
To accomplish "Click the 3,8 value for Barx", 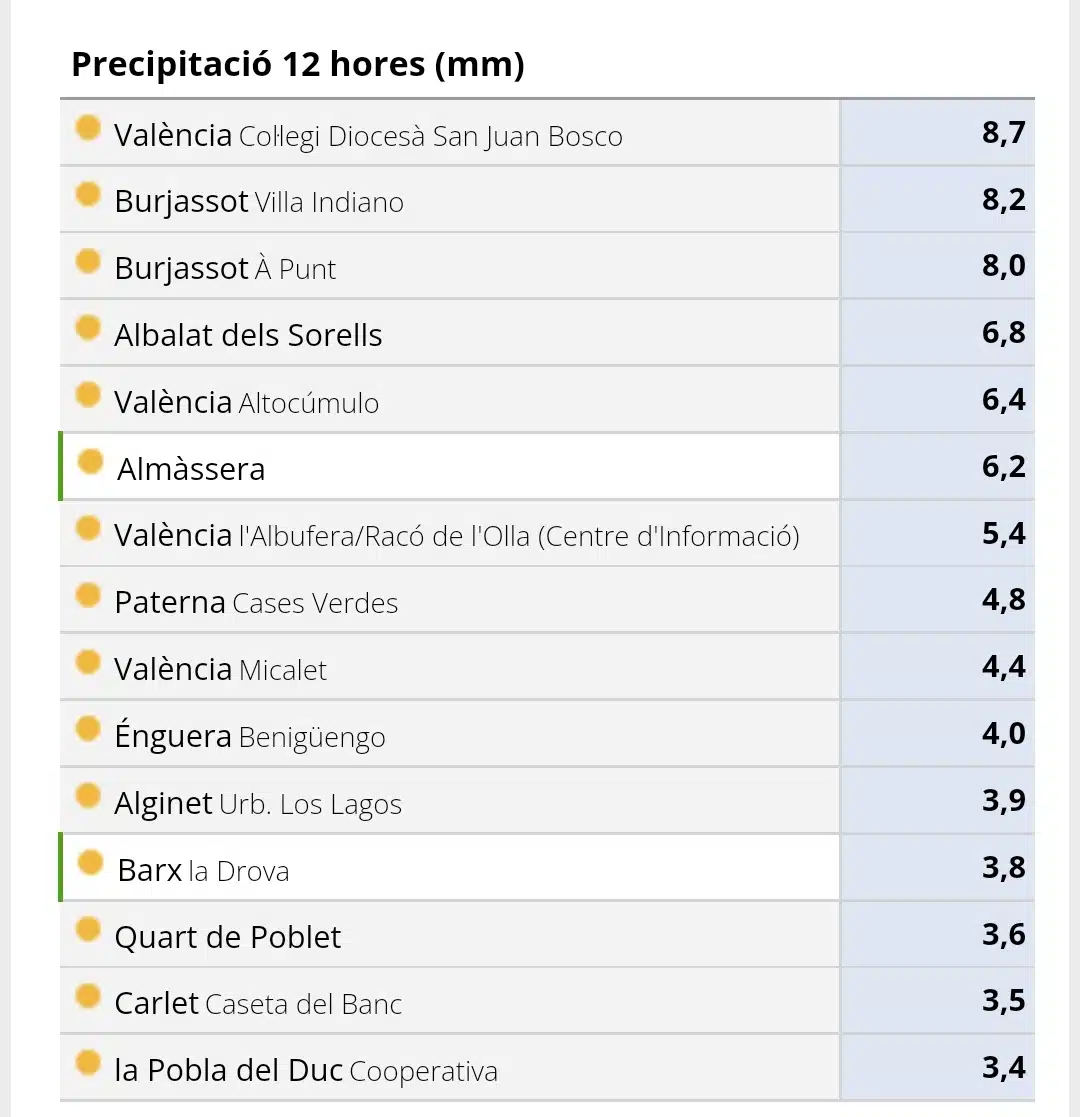I will tap(1003, 868).
